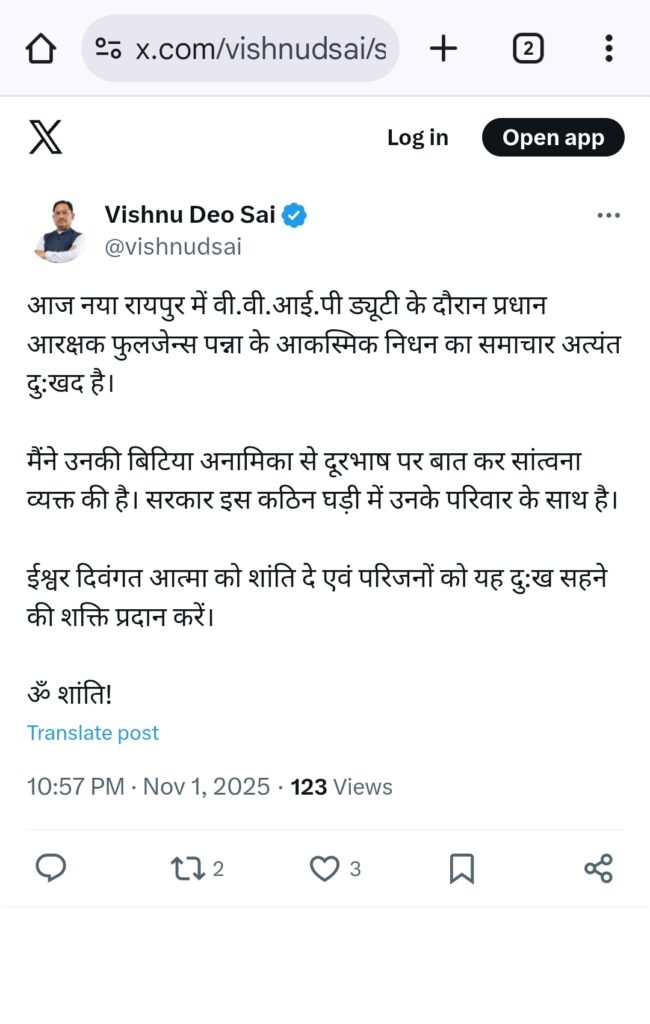Click the blue verified badge
This screenshot has height=1024, width=650.
[x=294, y=215]
